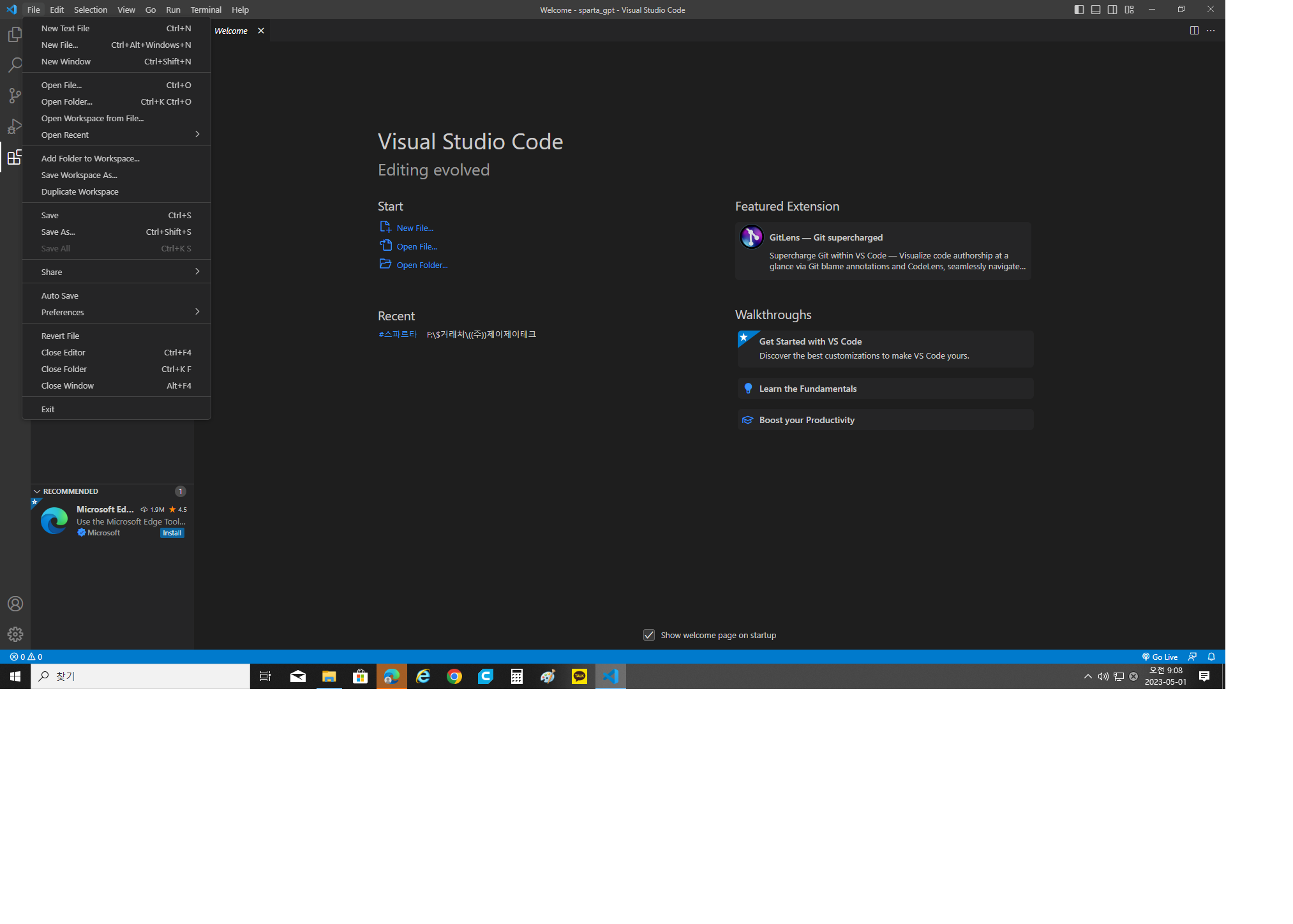Image resolution: width=1293 pixels, height=924 pixels.
Task: Open Boost your Productivity walkthrough
Action: click(885, 420)
